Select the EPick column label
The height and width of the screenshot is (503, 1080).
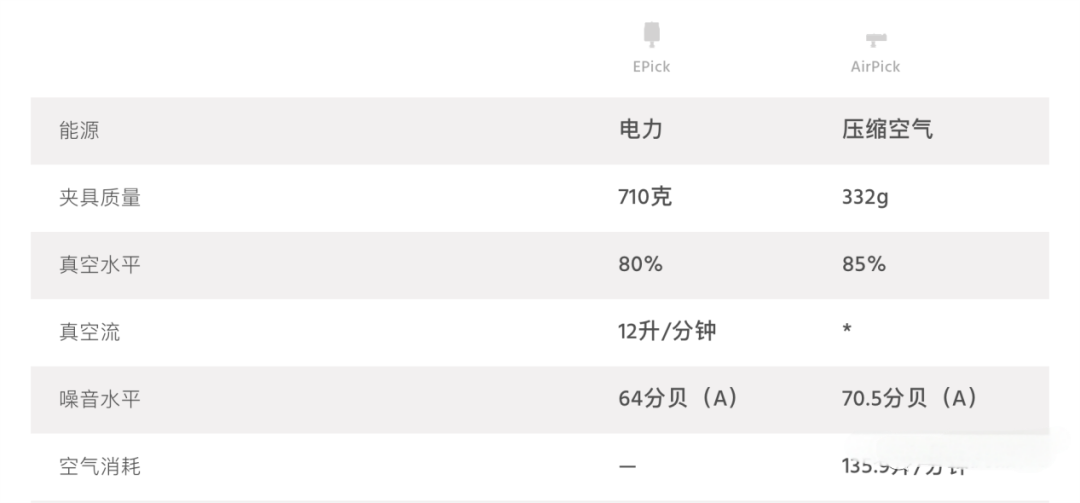click(x=651, y=67)
